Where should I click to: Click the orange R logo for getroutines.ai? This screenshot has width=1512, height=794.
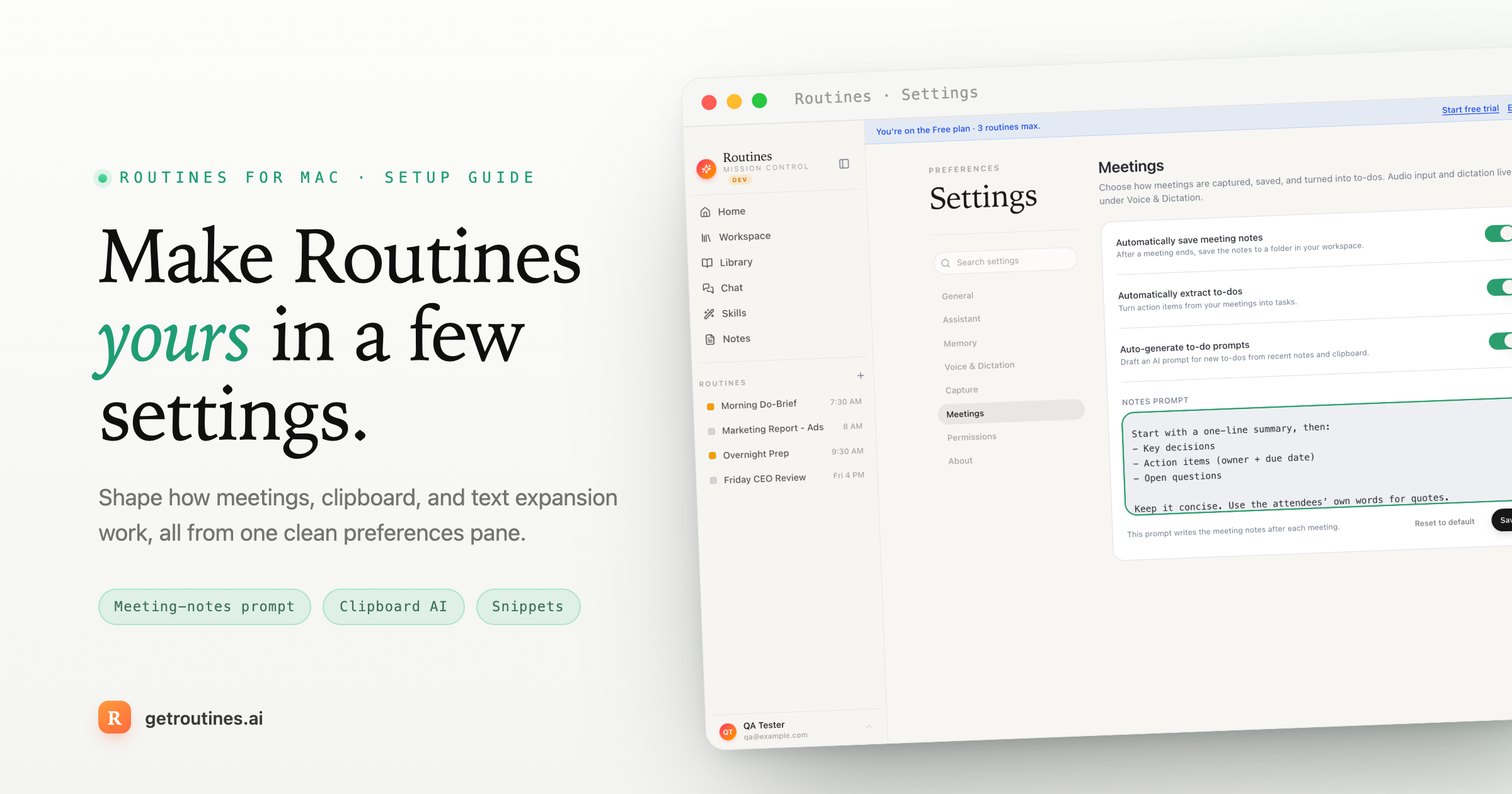(x=115, y=717)
